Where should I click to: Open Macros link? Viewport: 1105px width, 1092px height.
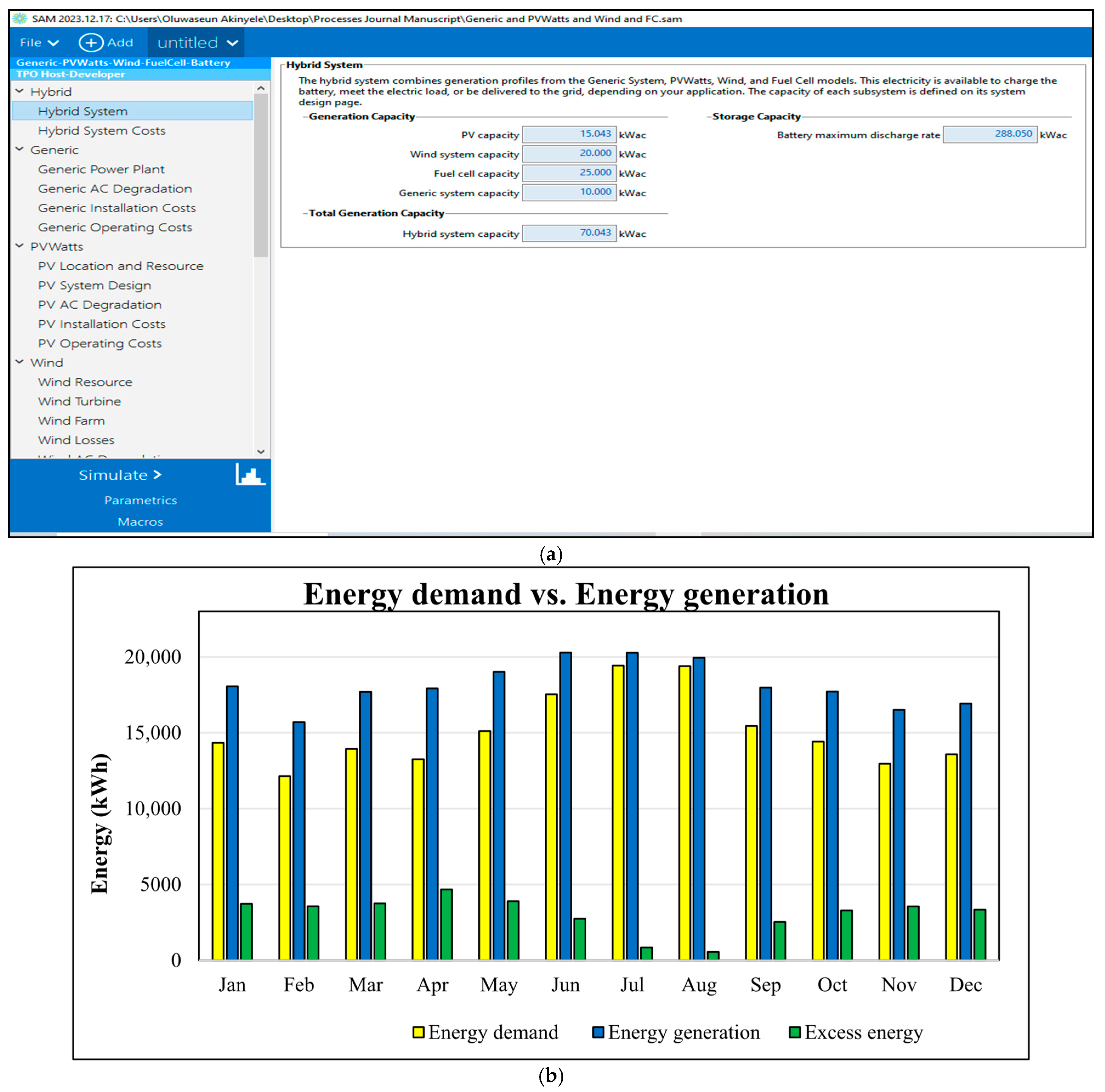[x=140, y=522]
